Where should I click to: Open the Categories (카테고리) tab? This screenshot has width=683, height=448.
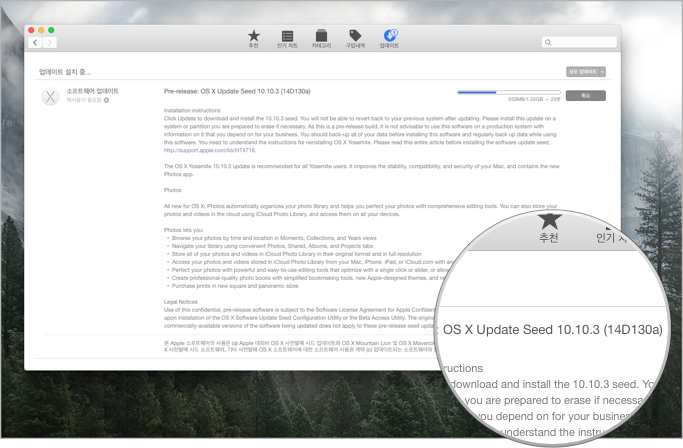321,39
